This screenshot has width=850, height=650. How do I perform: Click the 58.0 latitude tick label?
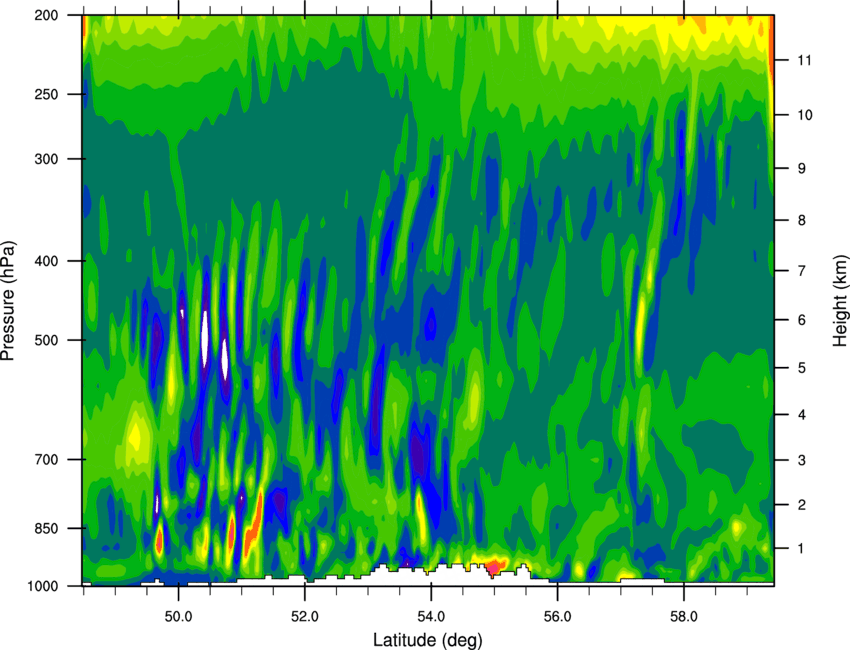pyautogui.click(x=684, y=617)
